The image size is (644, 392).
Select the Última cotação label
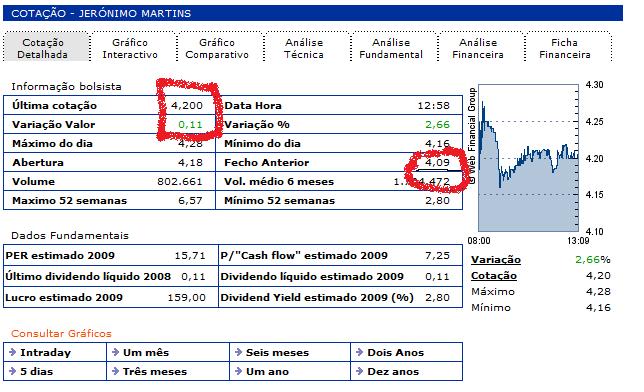pos(54,106)
